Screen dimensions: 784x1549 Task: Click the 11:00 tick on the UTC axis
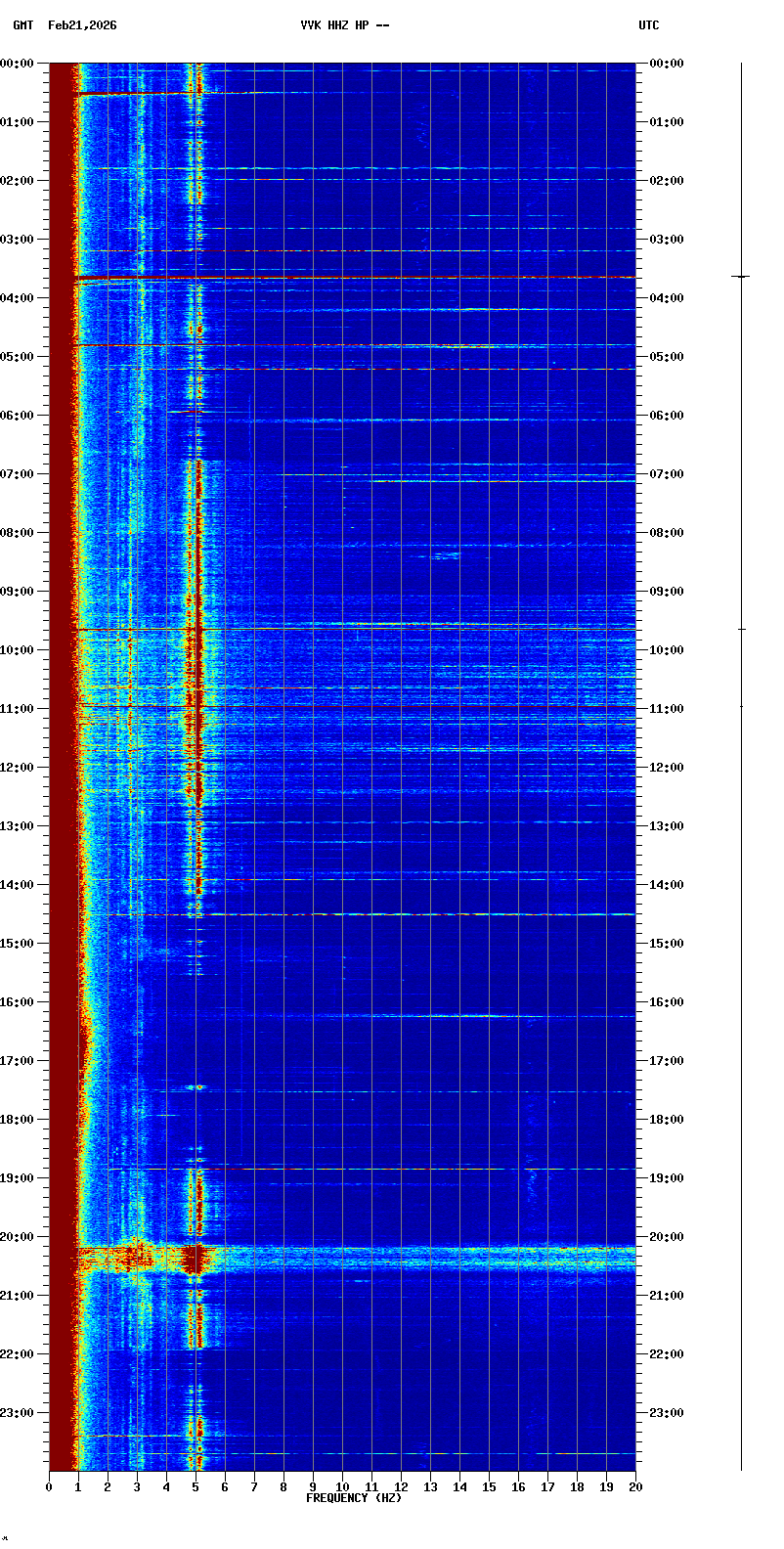[668, 709]
